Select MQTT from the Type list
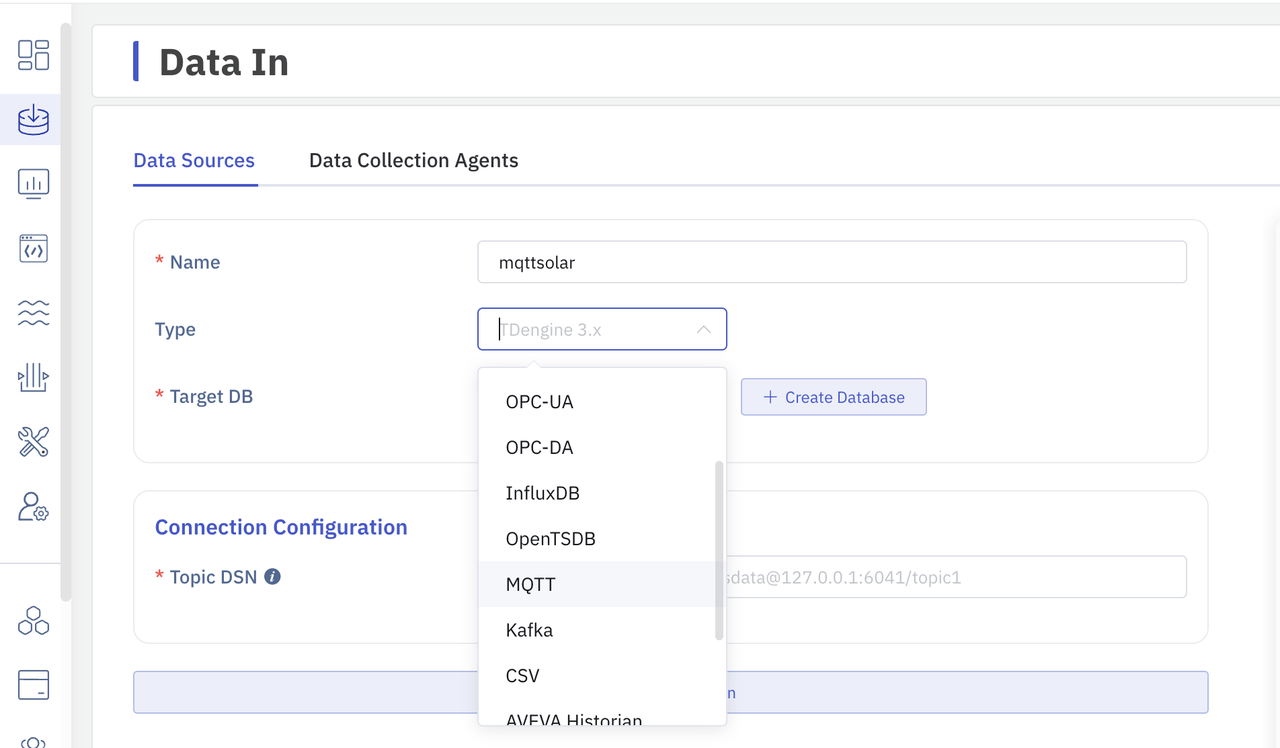 [531, 584]
